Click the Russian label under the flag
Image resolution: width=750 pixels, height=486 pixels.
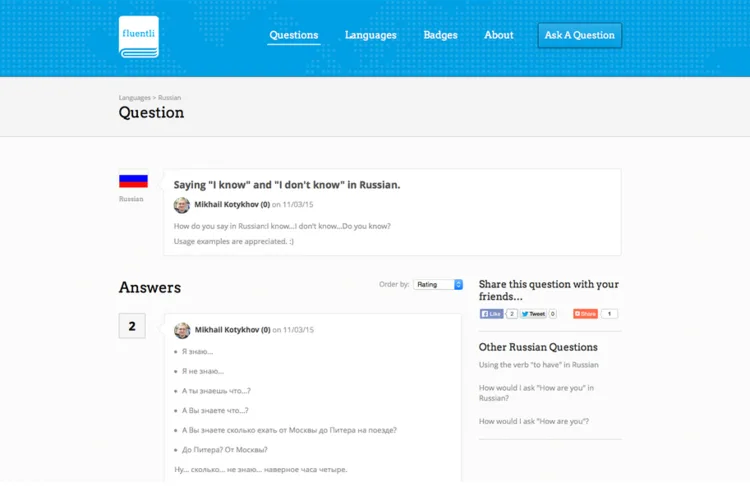tap(131, 199)
